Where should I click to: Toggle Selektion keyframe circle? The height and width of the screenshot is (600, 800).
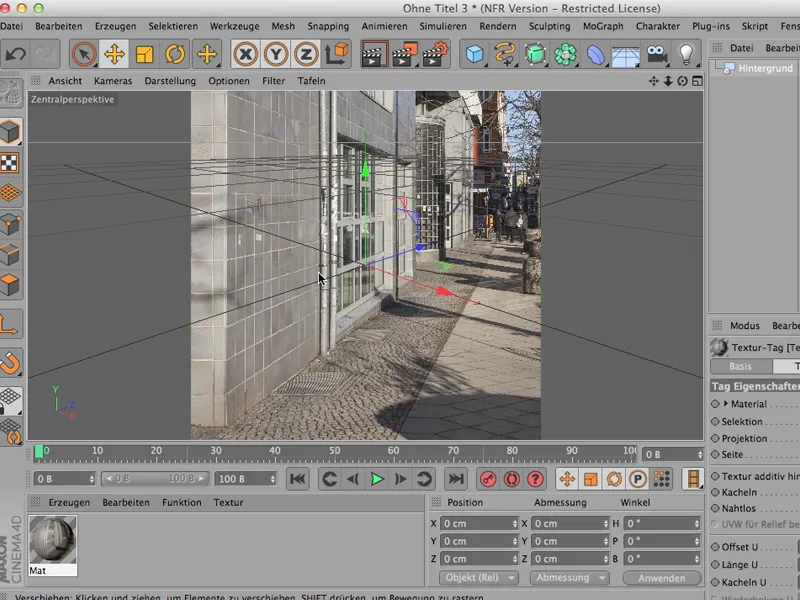pos(715,421)
